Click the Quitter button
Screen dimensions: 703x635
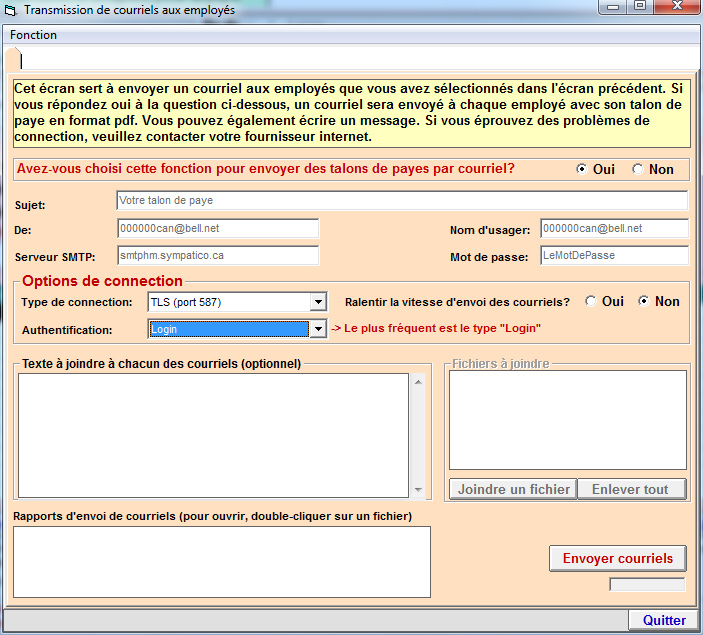664,620
